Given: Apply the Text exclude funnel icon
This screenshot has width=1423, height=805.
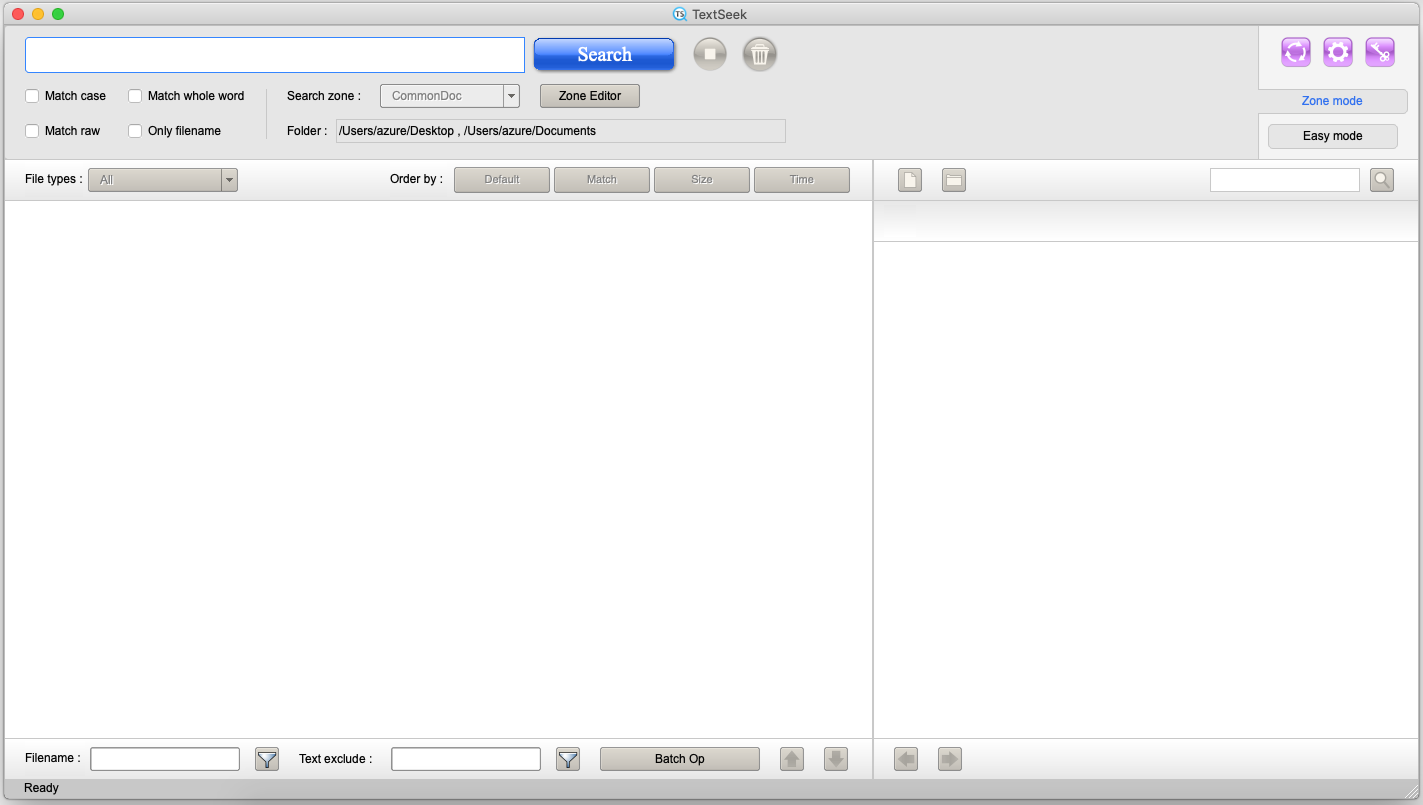Looking at the screenshot, I should 568,759.
